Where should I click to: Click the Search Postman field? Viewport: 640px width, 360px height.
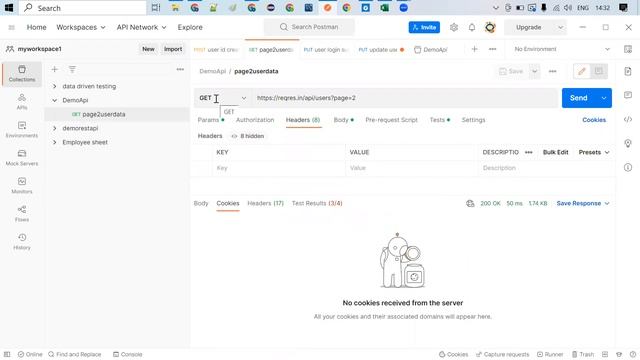tap(309, 27)
